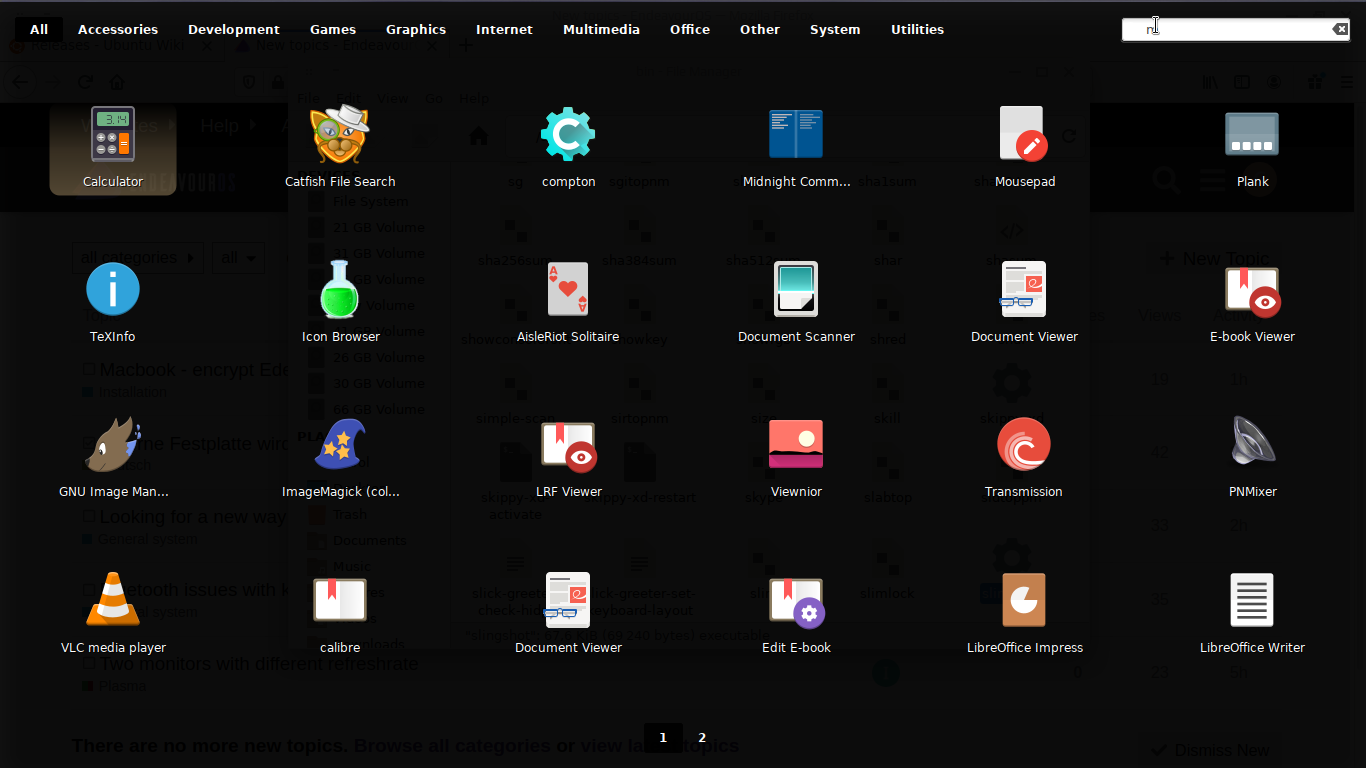Open Document Viewer beside Document Scanner
Viewport: 1366px width, 768px height.
[x=1024, y=303]
